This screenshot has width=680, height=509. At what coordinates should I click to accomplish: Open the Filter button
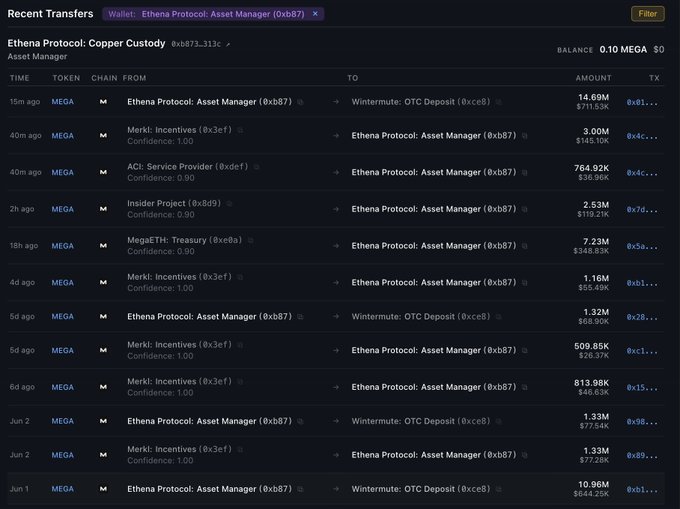pyautogui.click(x=647, y=14)
